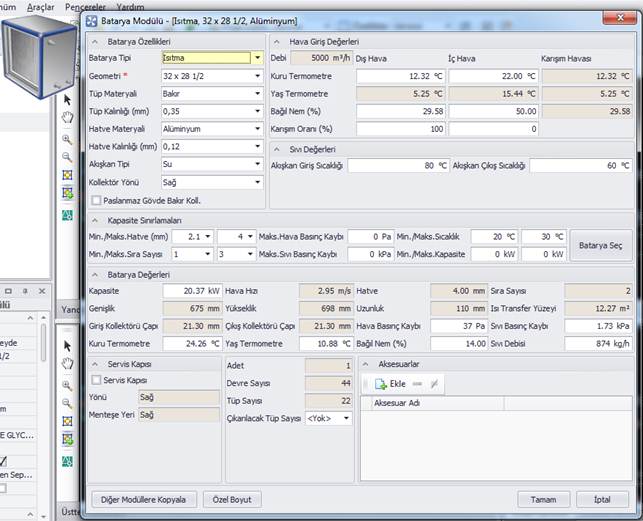The height and width of the screenshot is (521, 643).
Task: Activate the hand pan tool in upper toolbar
Action: (68, 118)
